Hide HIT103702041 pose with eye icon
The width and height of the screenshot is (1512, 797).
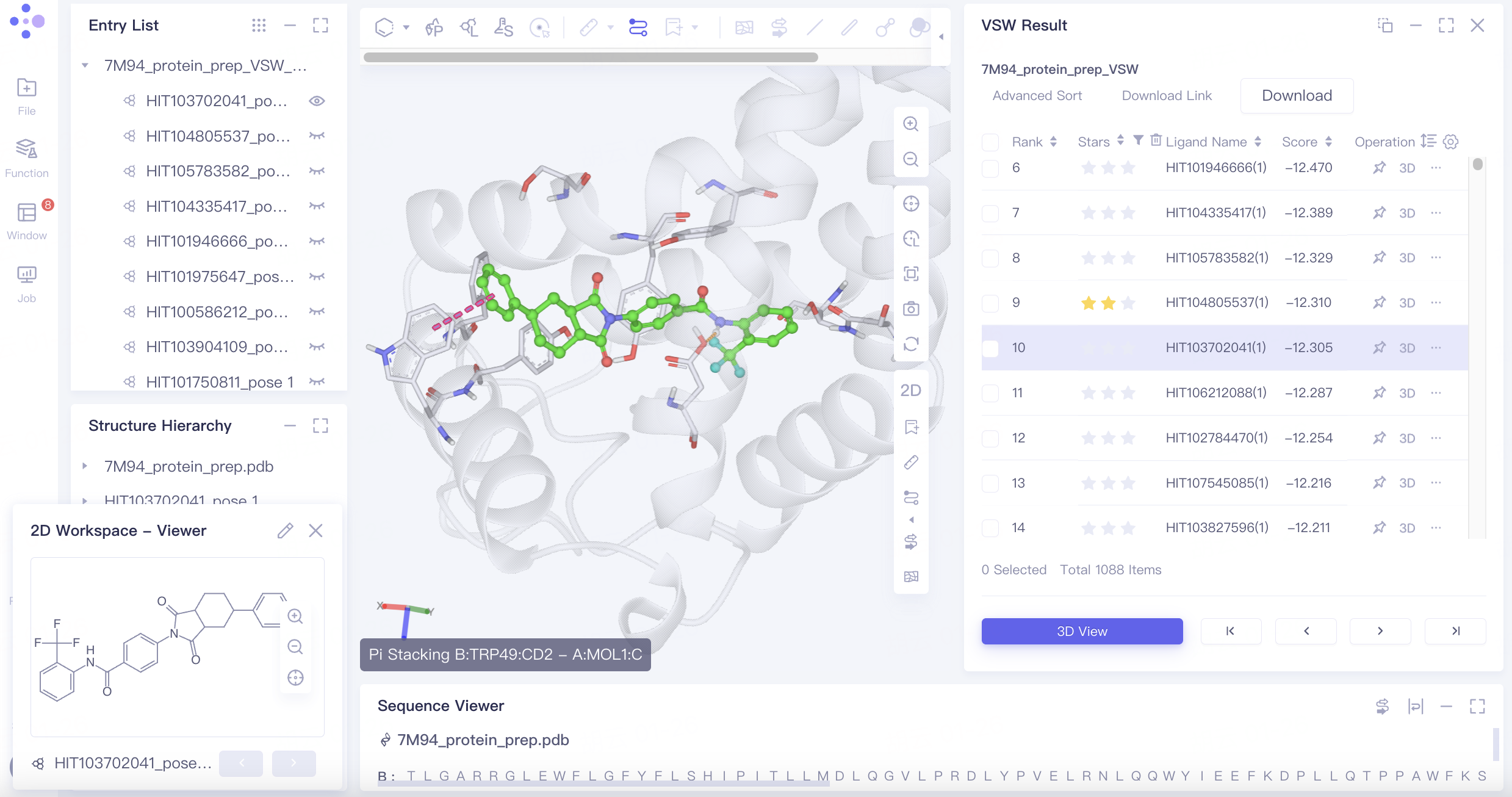click(x=317, y=101)
